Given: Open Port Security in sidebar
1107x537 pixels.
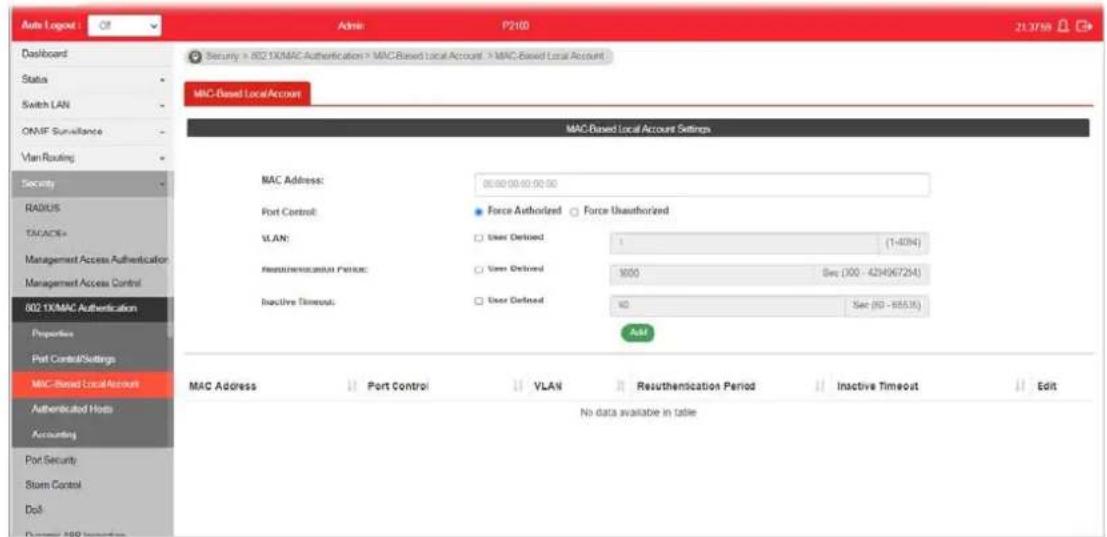Looking at the screenshot, I should click(91, 460).
